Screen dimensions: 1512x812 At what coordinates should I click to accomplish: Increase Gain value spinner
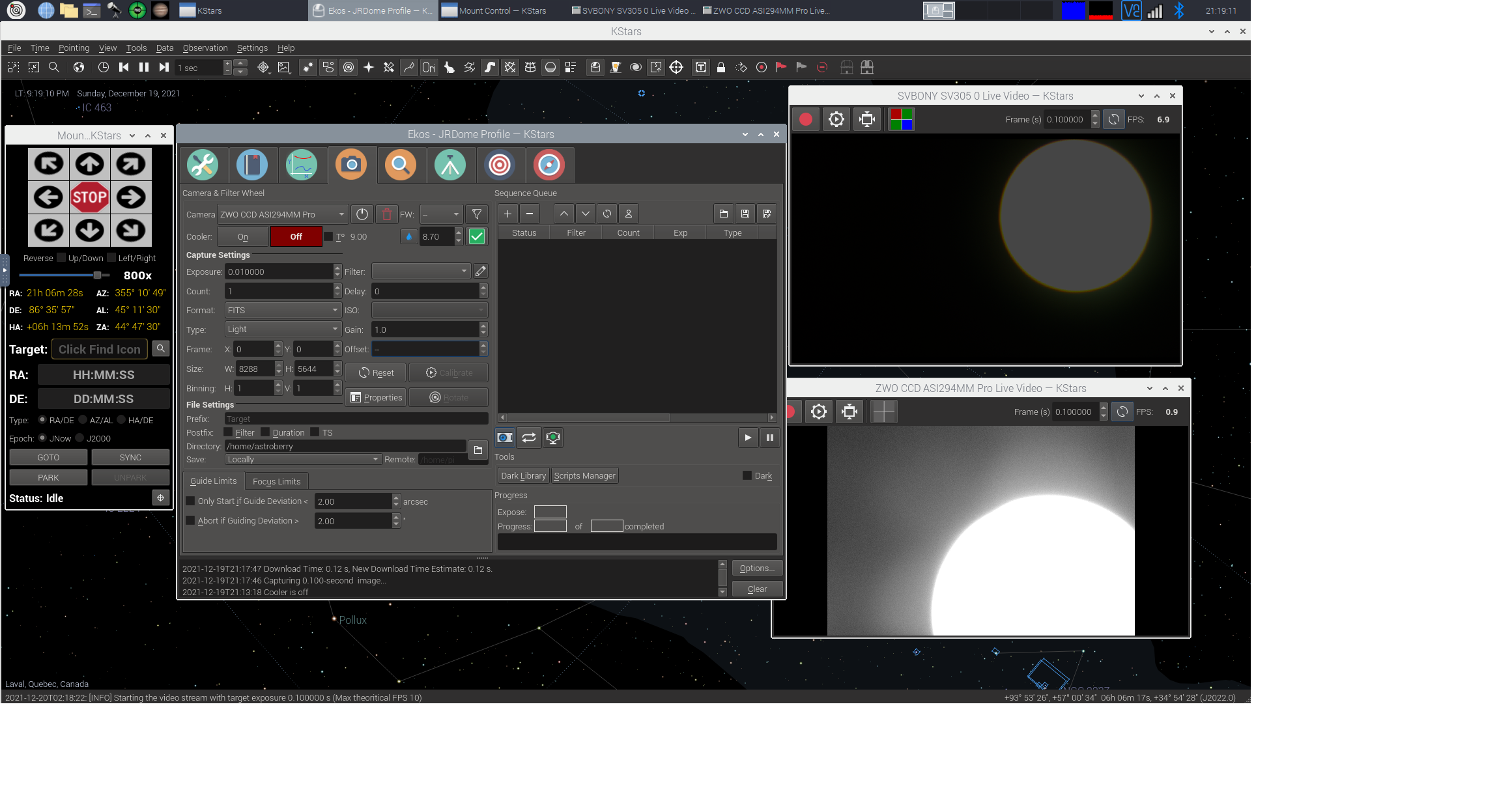483,326
